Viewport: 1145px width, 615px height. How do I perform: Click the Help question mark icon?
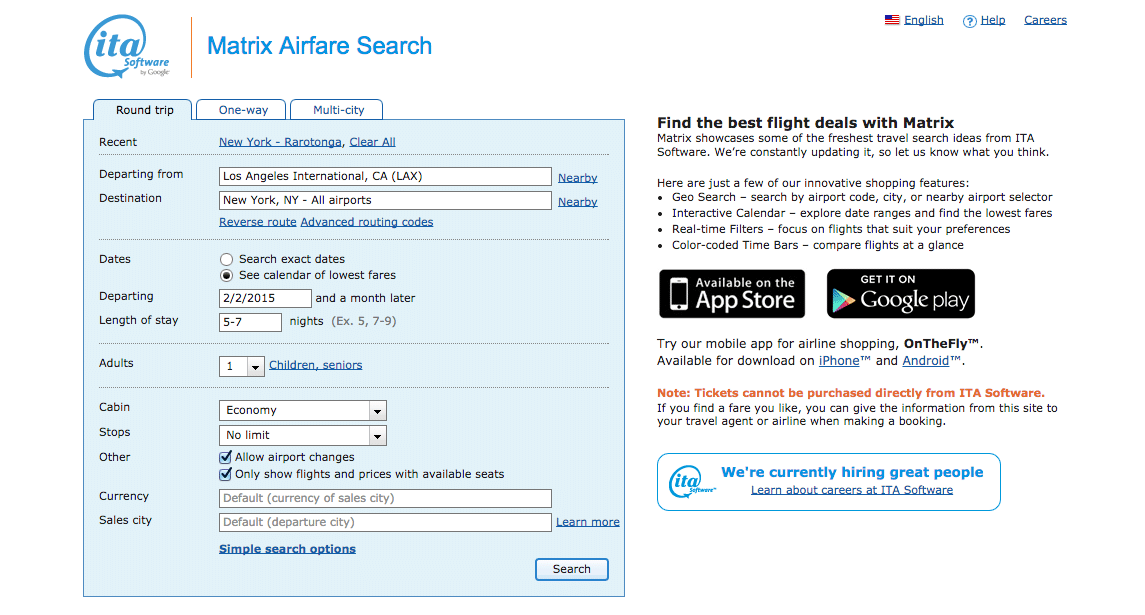click(969, 21)
